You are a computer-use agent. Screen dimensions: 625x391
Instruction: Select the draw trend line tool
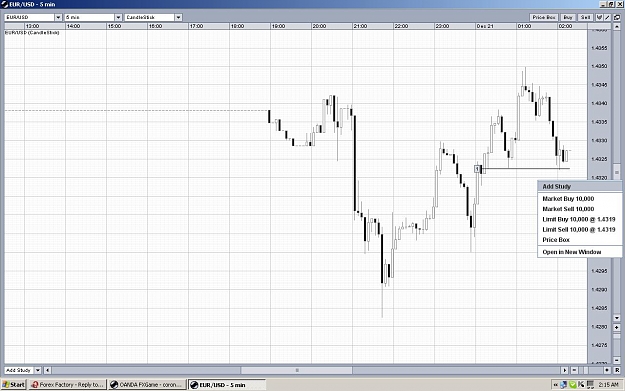point(607,17)
